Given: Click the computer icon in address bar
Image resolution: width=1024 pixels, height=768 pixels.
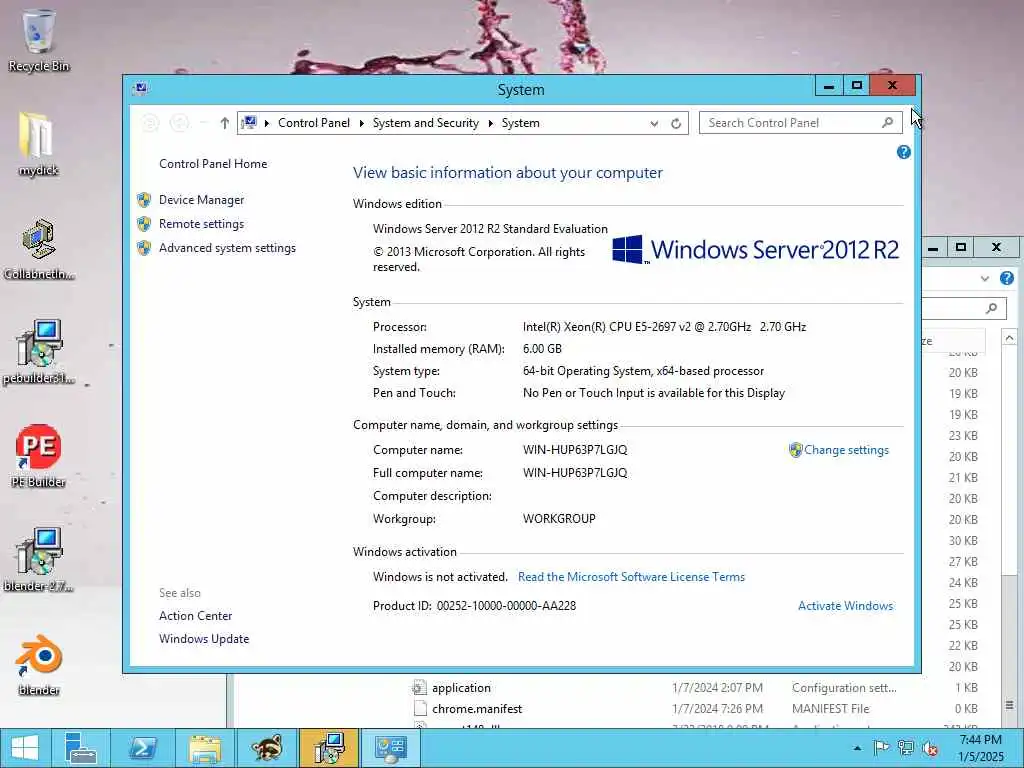Looking at the screenshot, I should click(249, 123).
